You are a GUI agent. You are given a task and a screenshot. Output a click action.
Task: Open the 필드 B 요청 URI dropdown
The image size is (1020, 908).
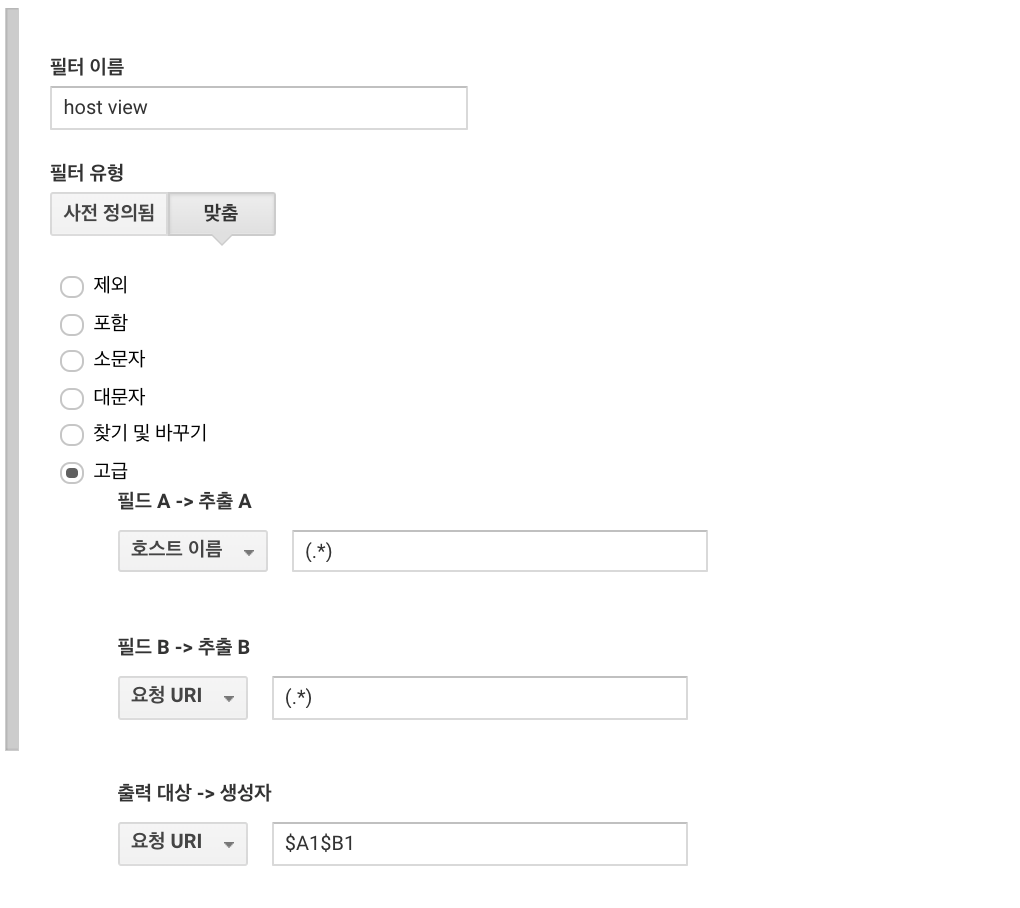(183, 697)
